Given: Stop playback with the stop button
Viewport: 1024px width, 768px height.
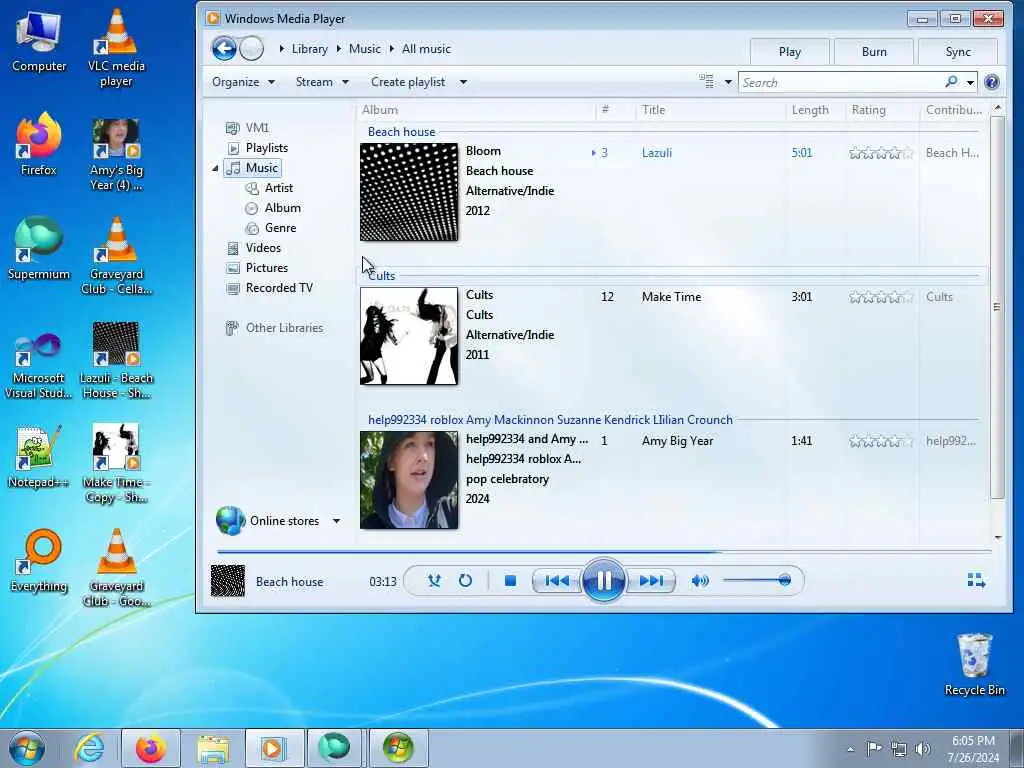Looking at the screenshot, I should pos(511,581).
